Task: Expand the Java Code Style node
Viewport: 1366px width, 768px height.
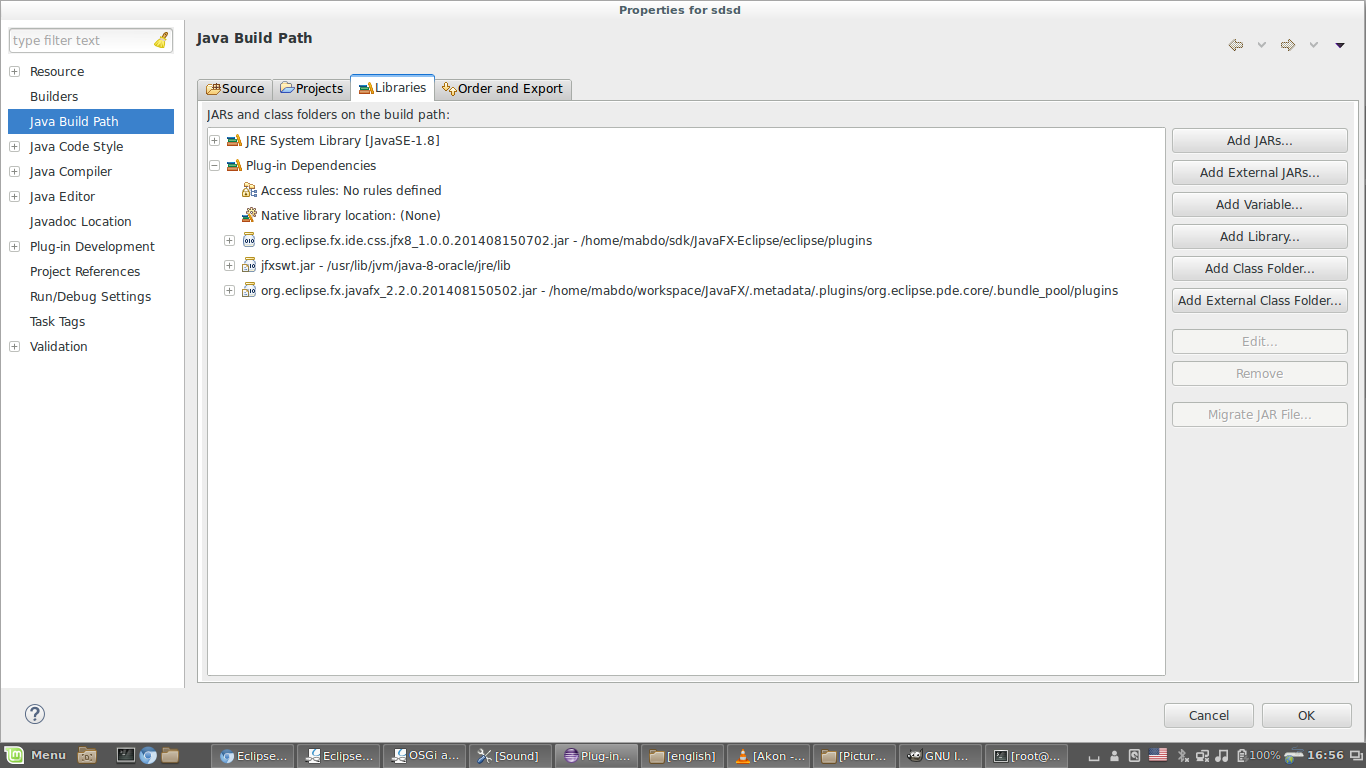Action: click(14, 147)
